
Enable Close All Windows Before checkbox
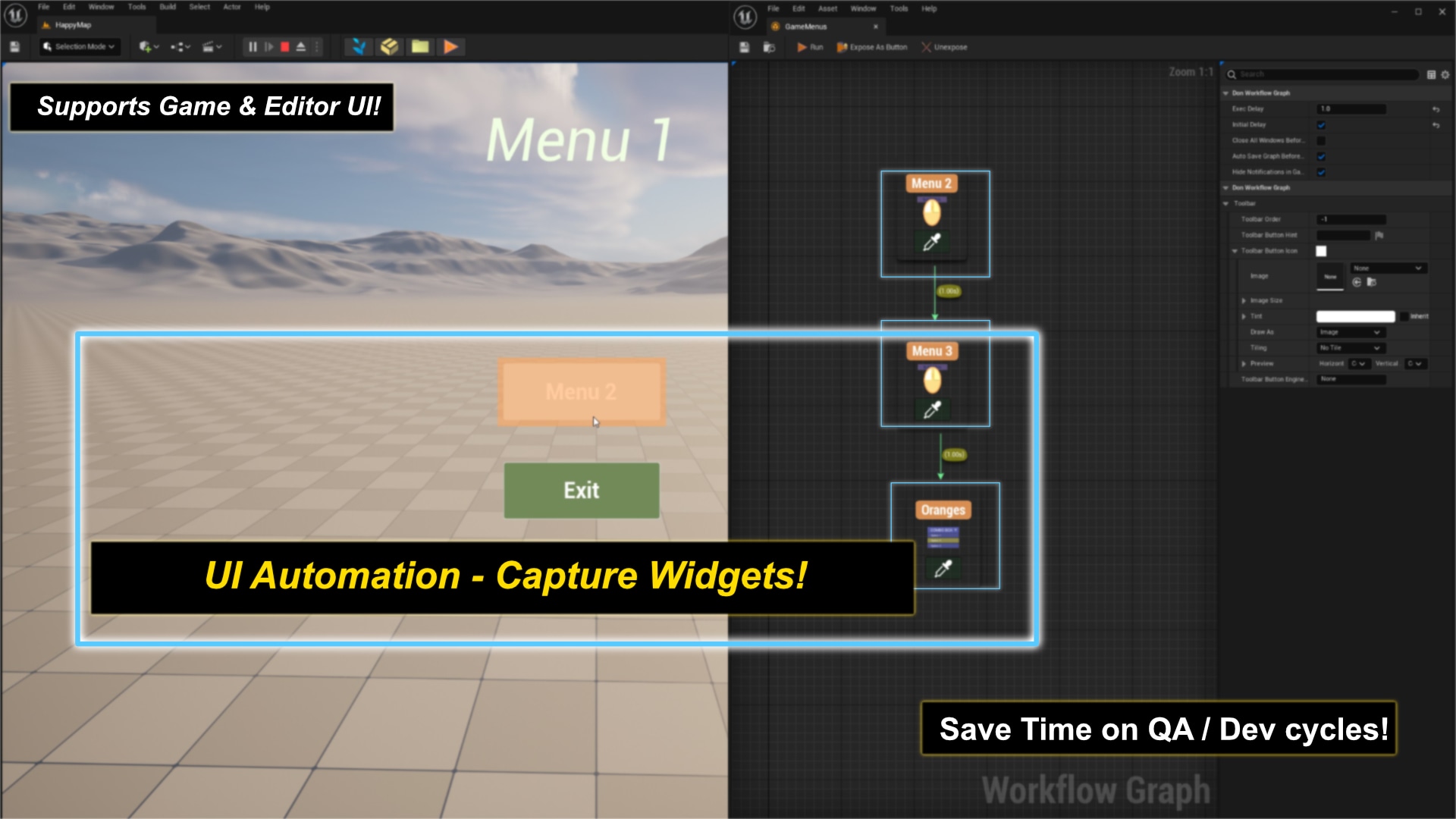point(1321,141)
